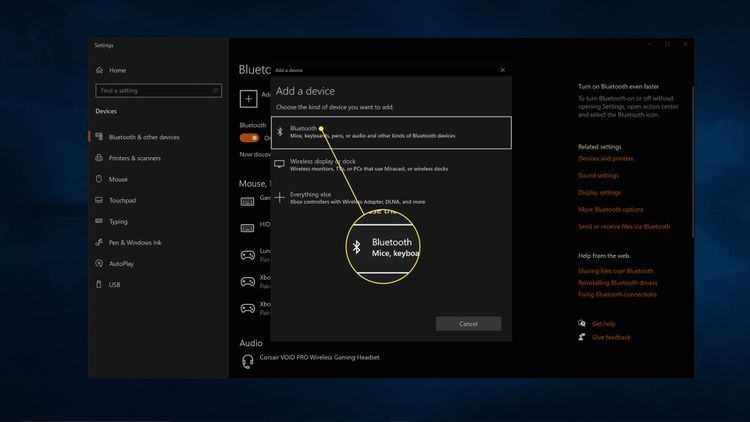Open Send or receive files via Bluetooth
The width and height of the screenshot is (750, 422).
tap(624, 226)
